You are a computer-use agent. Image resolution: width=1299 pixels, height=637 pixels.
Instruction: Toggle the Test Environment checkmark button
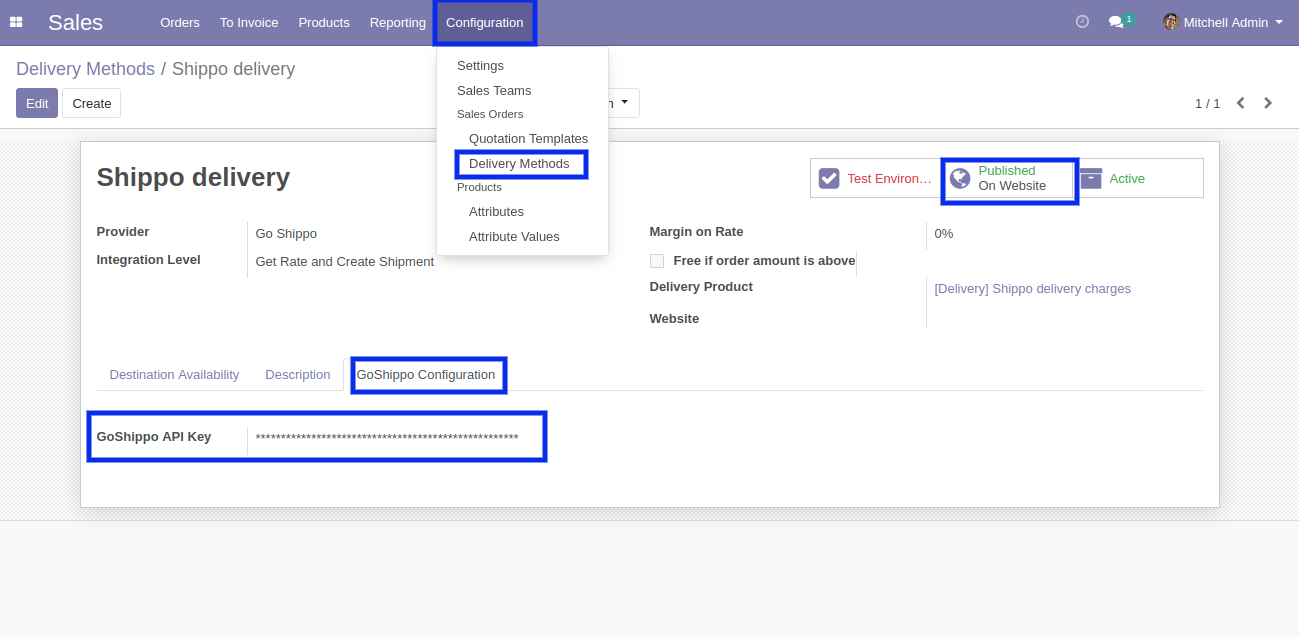pyautogui.click(x=875, y=178)
